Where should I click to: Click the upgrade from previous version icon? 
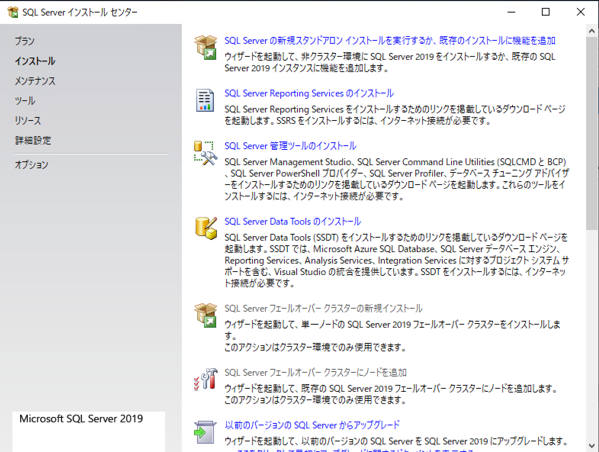pyautogui.click(x=205, y=432)
